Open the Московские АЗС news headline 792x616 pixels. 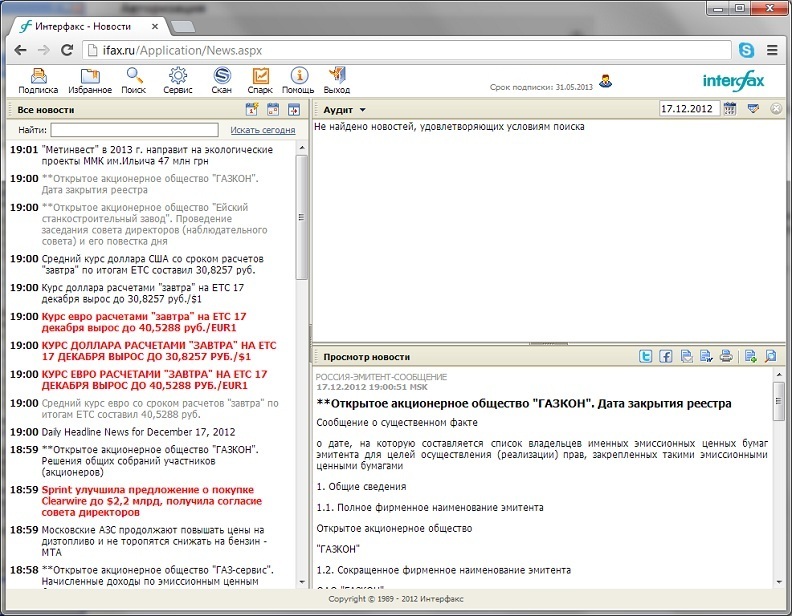pos(154,541)
